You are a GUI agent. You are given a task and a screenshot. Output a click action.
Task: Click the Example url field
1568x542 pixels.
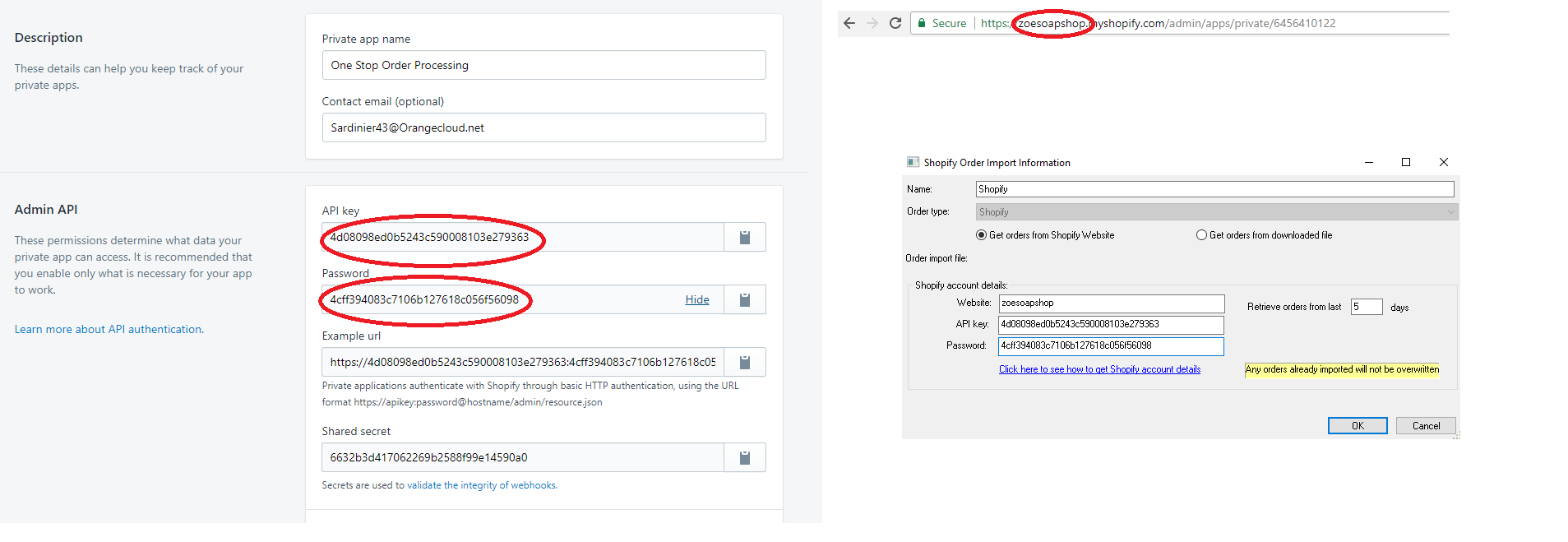click(x=523, y=362)
